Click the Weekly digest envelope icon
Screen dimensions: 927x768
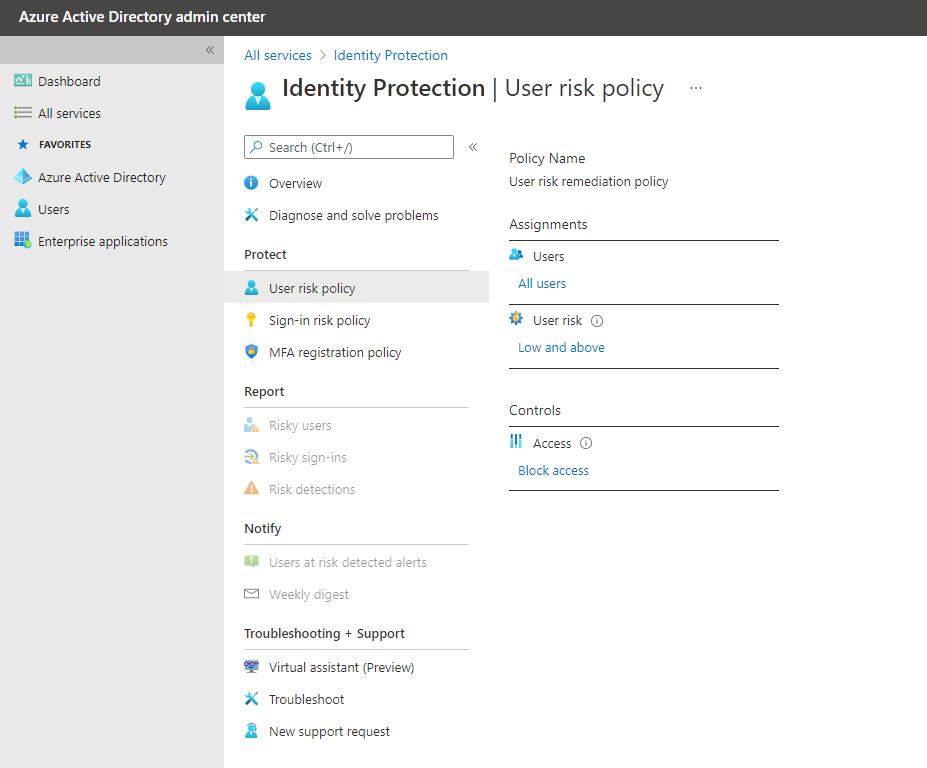[x=251, y=594]
